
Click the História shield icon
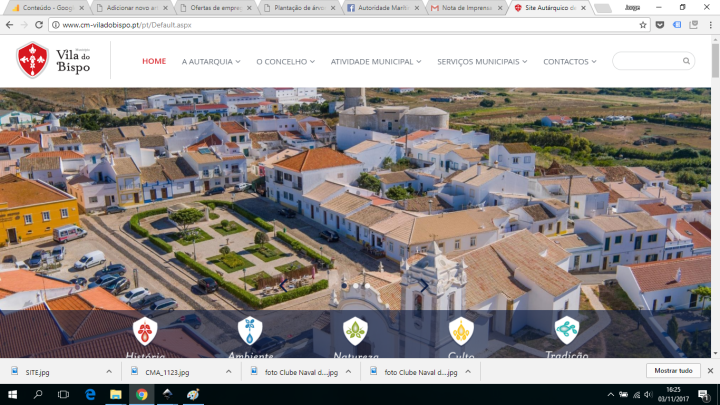click(x=145, y=330)
